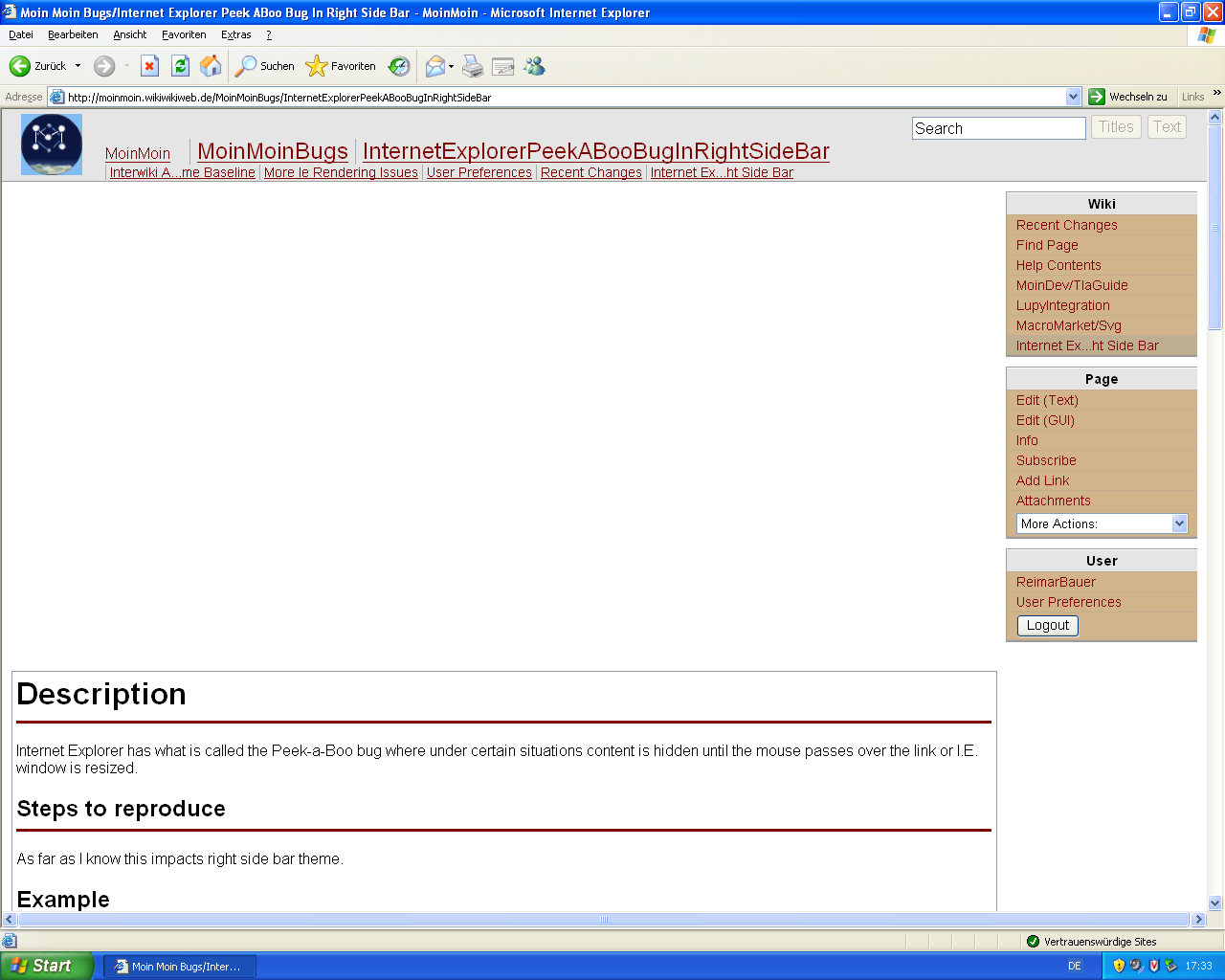Go to Home page icon
Viewport: 1225px width, 980px height.
point(211,66)
